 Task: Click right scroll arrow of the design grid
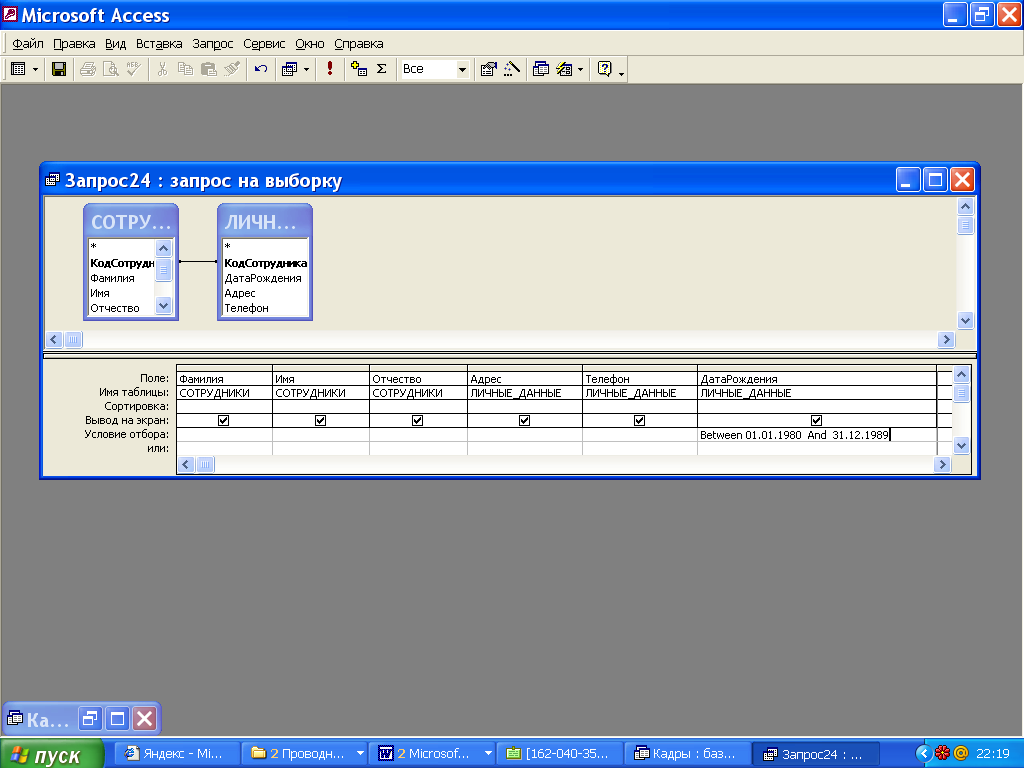(942, 464)
